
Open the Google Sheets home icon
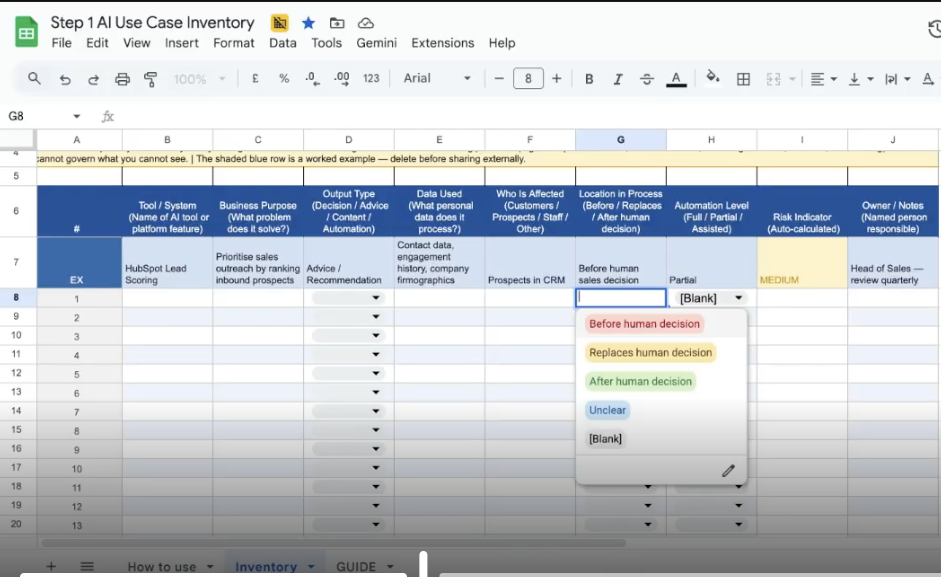pyautogui.click(x=26, y=32)
